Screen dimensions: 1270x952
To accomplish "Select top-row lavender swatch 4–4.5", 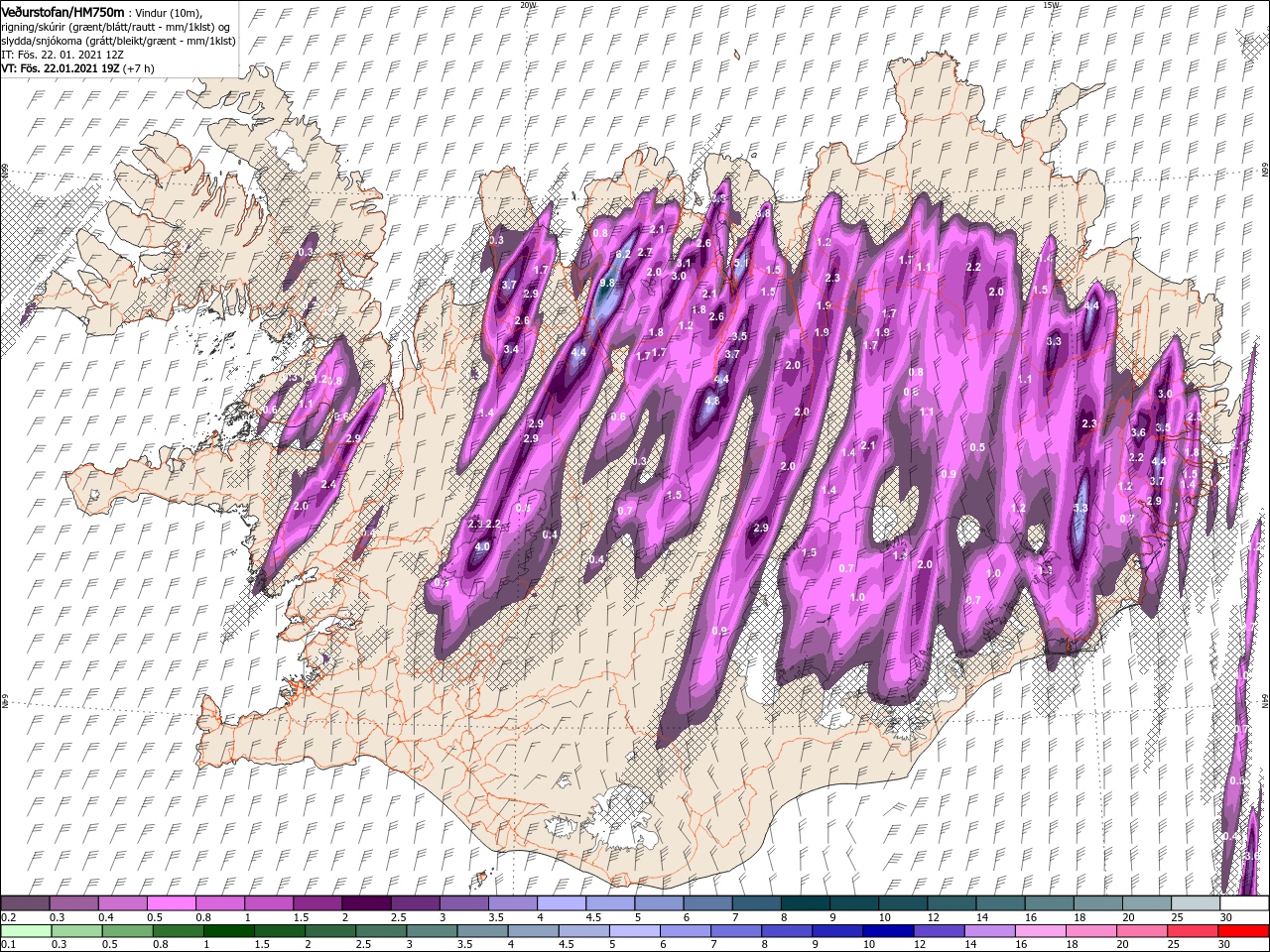I will (561, 903).
